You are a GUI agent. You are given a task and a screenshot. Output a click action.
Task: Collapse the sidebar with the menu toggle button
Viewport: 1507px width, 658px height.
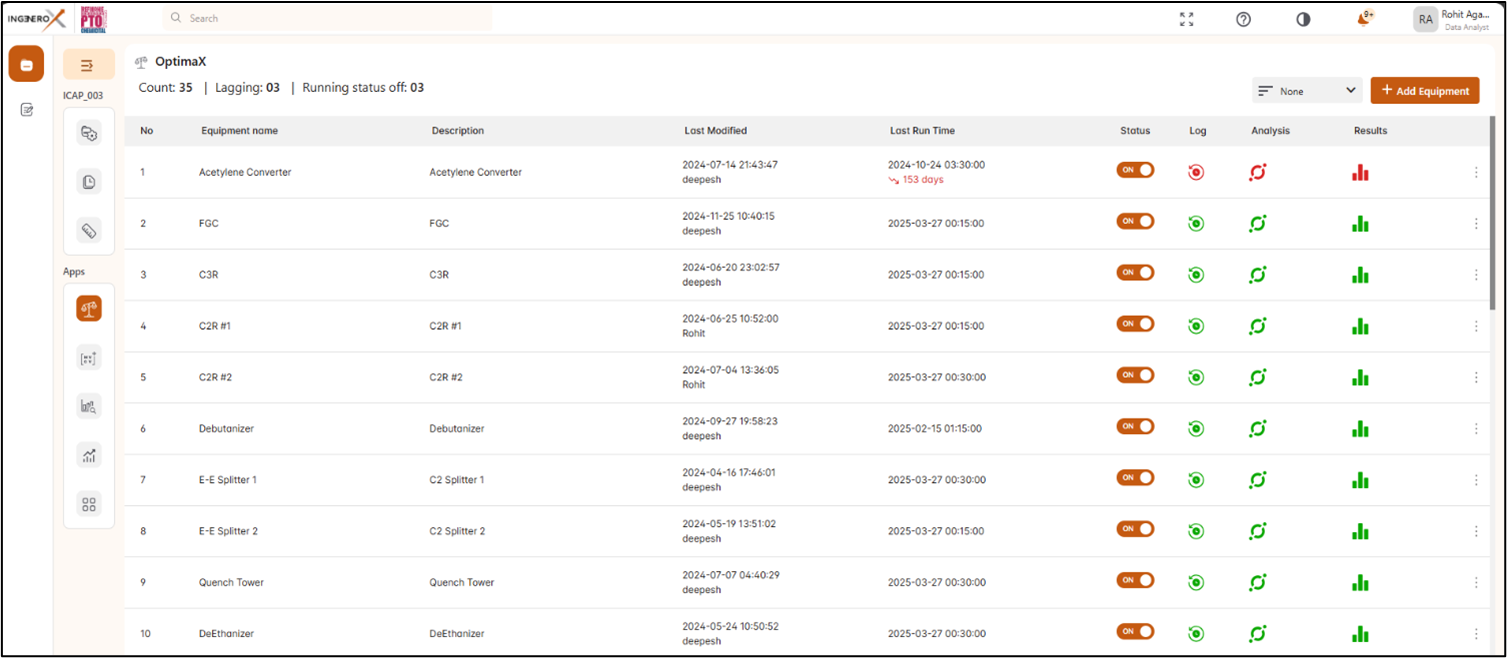click(x=87, y=65)
